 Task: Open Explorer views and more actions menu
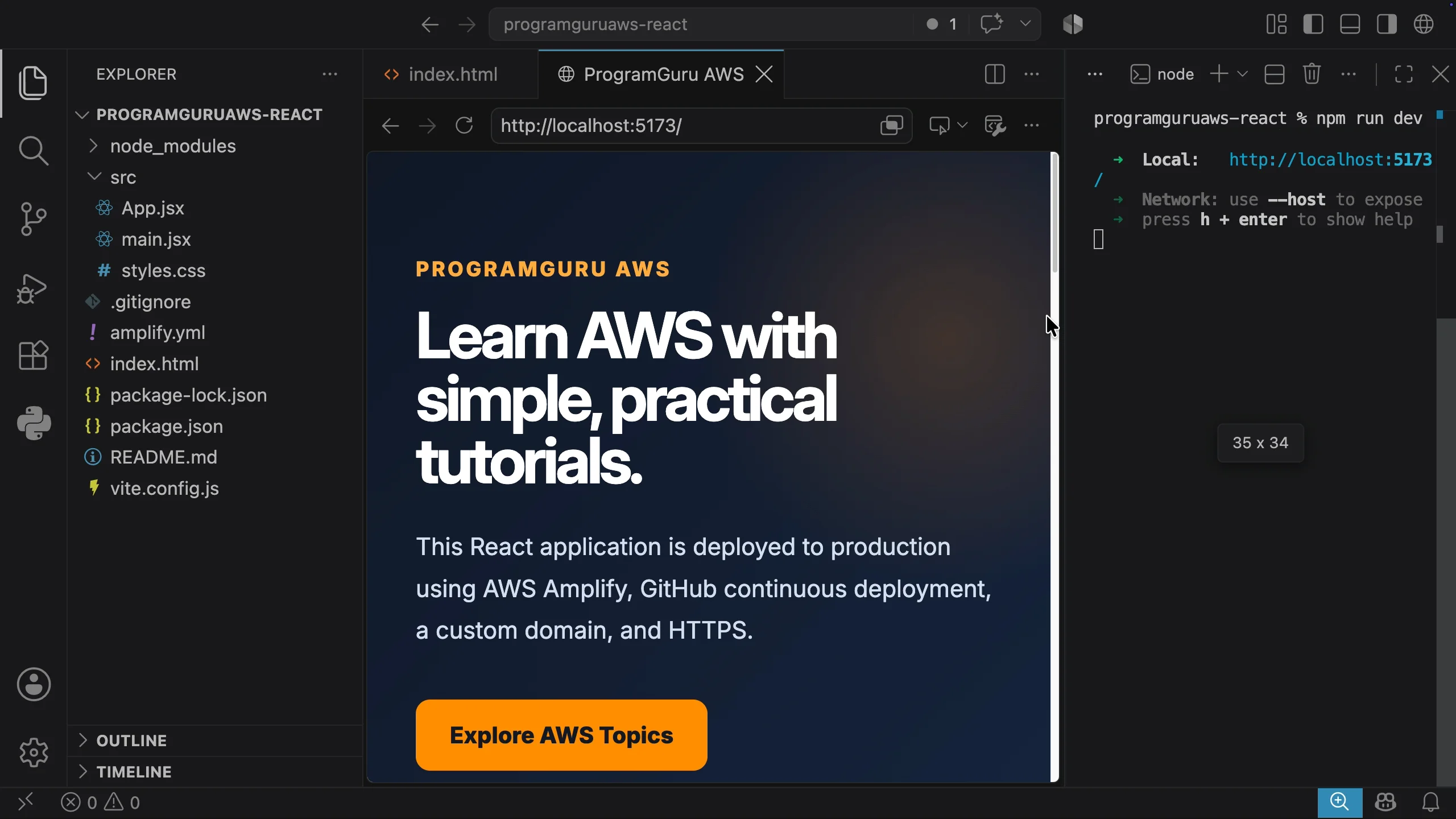coord(330,74)
